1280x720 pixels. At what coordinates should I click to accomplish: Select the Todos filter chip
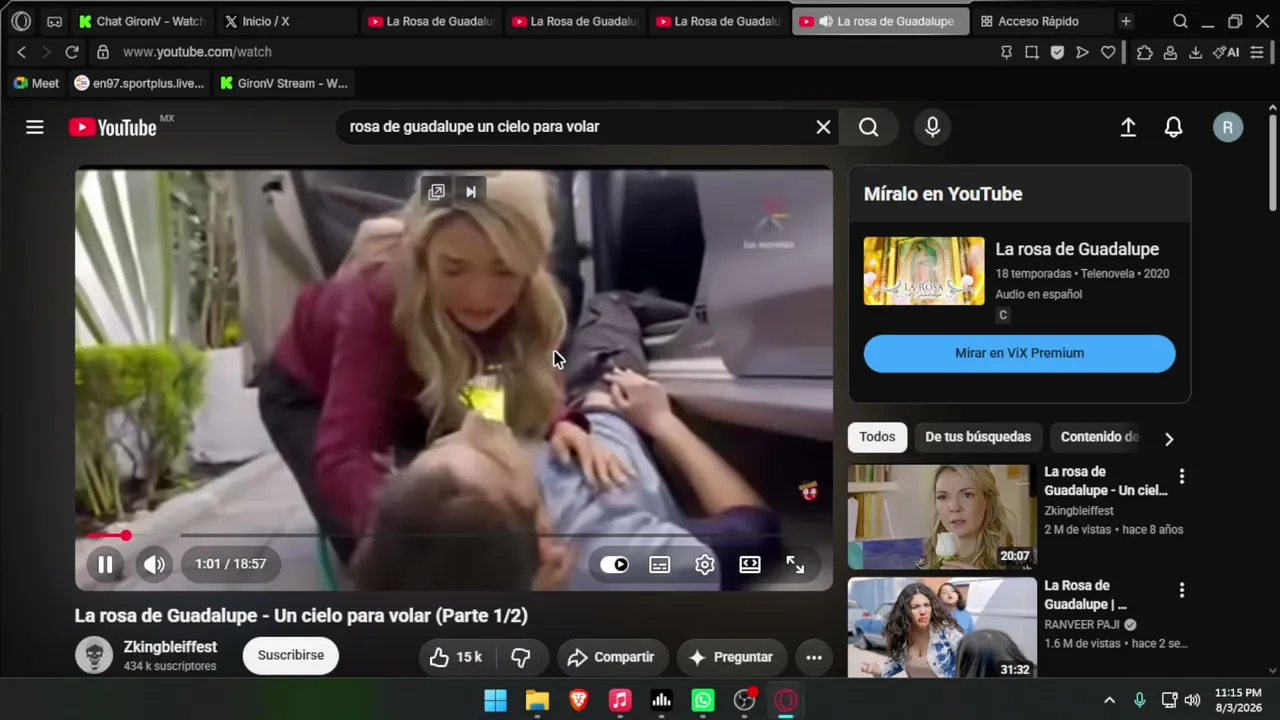tap(877, 437)
